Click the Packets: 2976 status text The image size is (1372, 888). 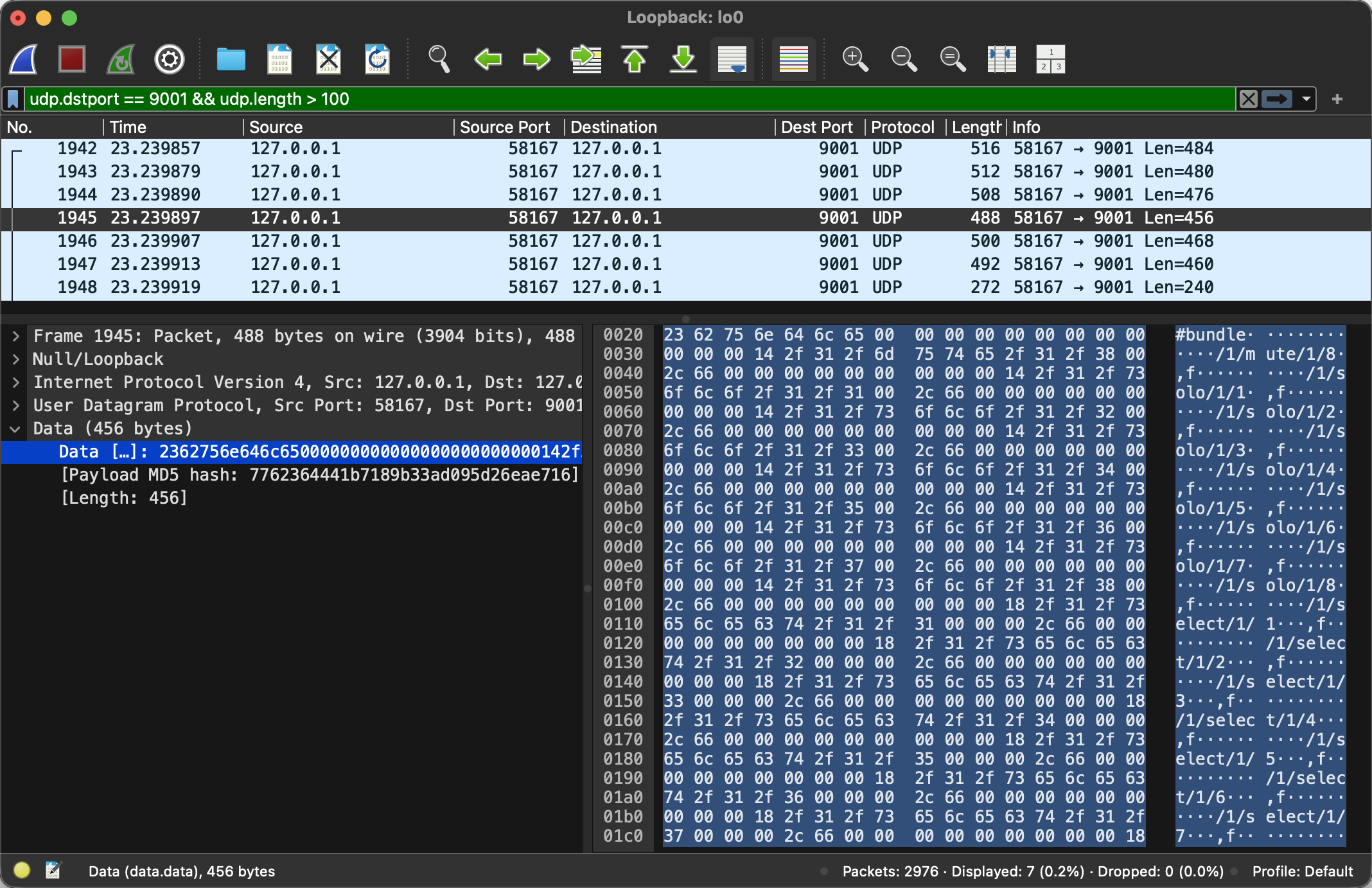coord(890,871)
